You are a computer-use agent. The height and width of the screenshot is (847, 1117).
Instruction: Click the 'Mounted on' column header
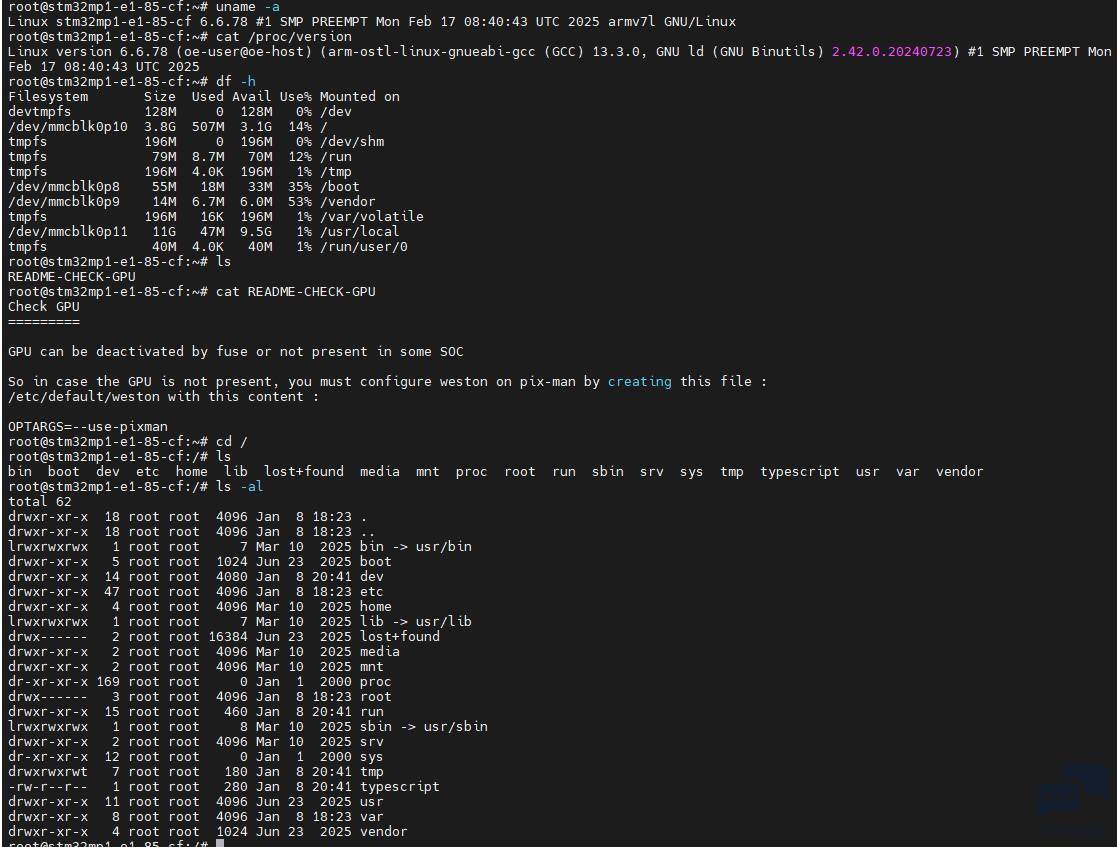click(360, 96)
